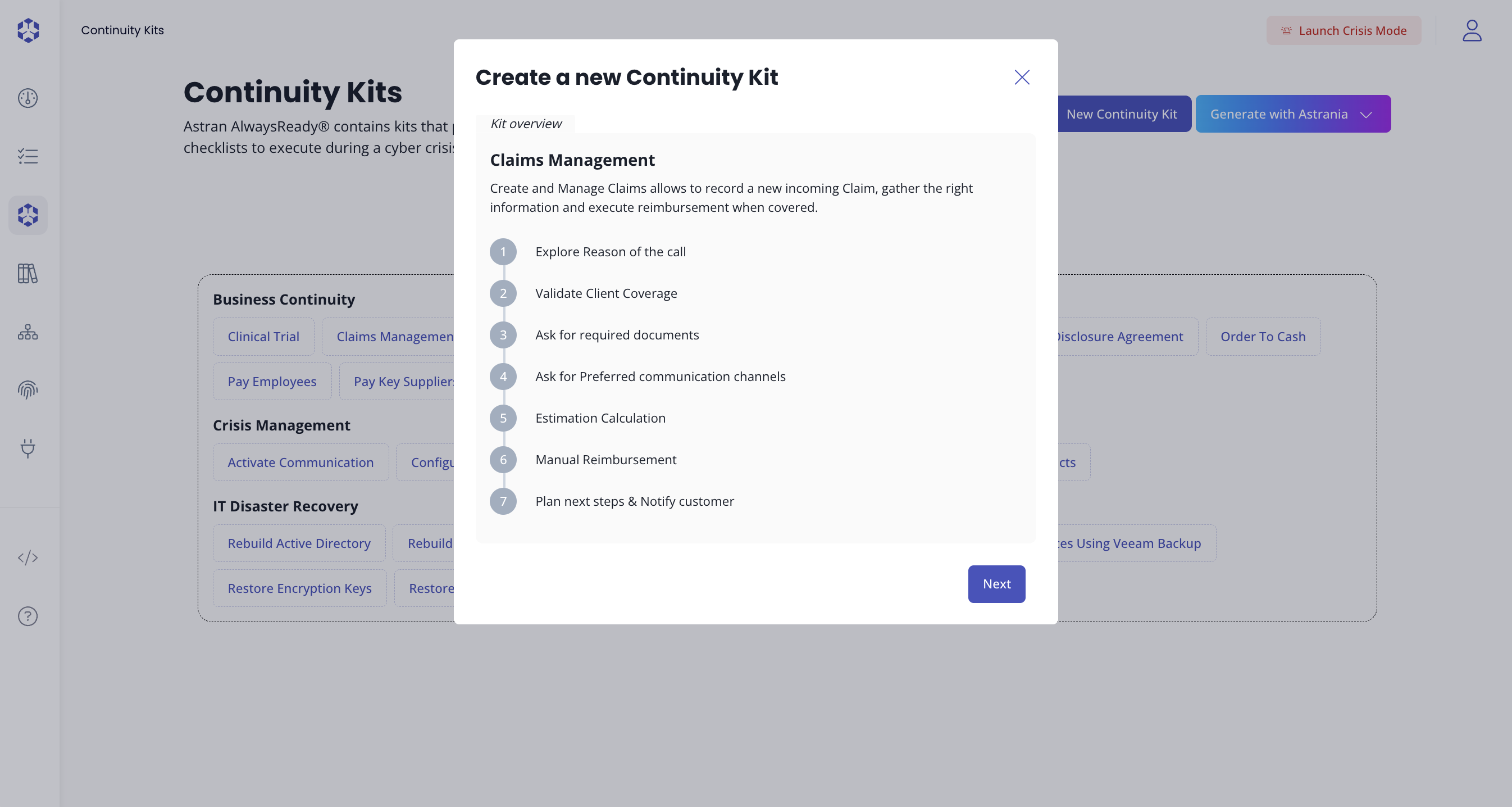Open the code brackets developer icon
The width and height of the screenshot is (1512, 807).
tap(28, 557)
